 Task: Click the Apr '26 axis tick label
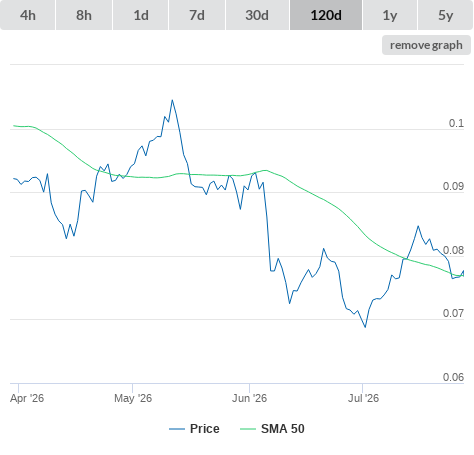click(27, 398)
